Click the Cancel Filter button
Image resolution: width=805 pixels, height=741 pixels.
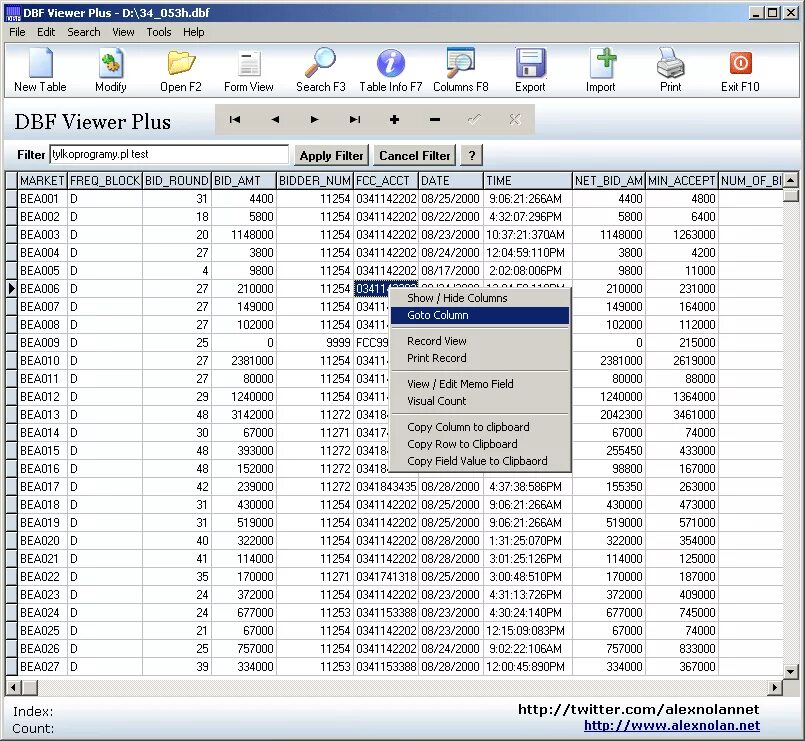pyautogui.click(x=414, y=156)
